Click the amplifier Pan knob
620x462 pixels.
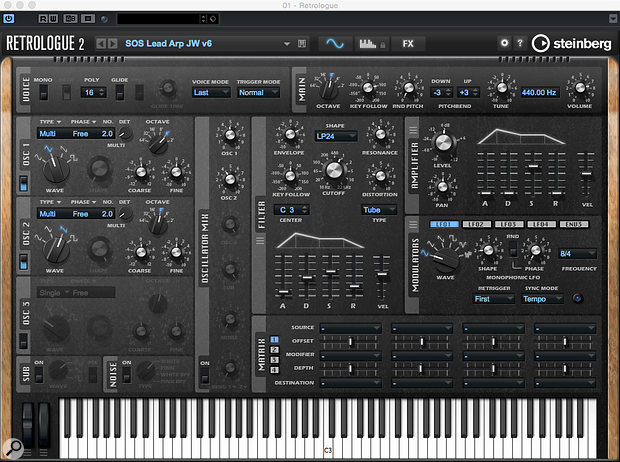pyautogui.click(x=442, y=187)
